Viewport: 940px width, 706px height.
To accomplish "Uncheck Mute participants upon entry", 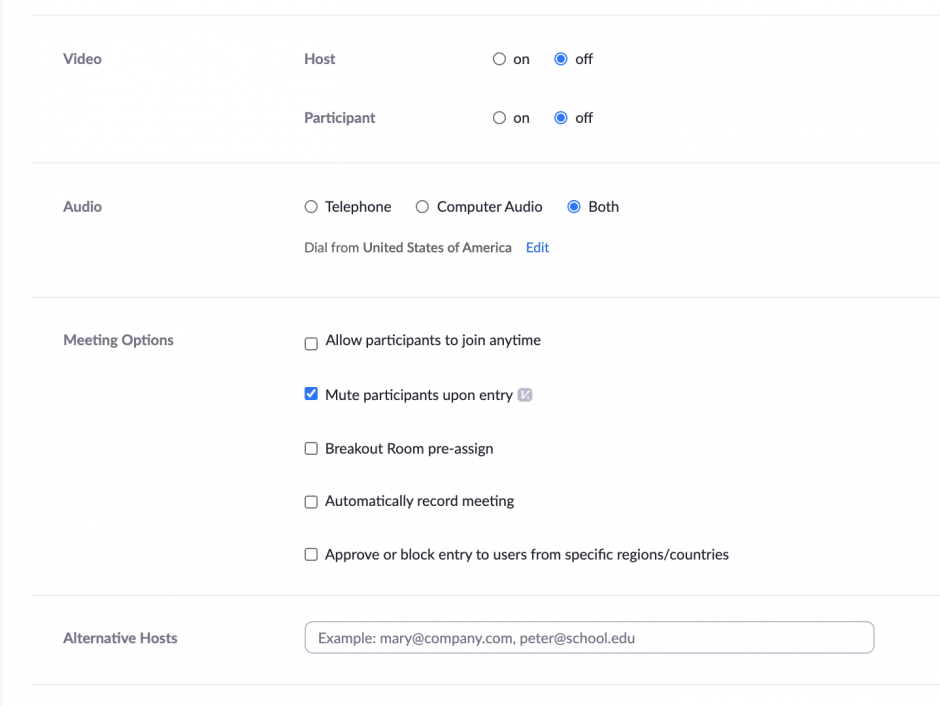I will (311, 395).
